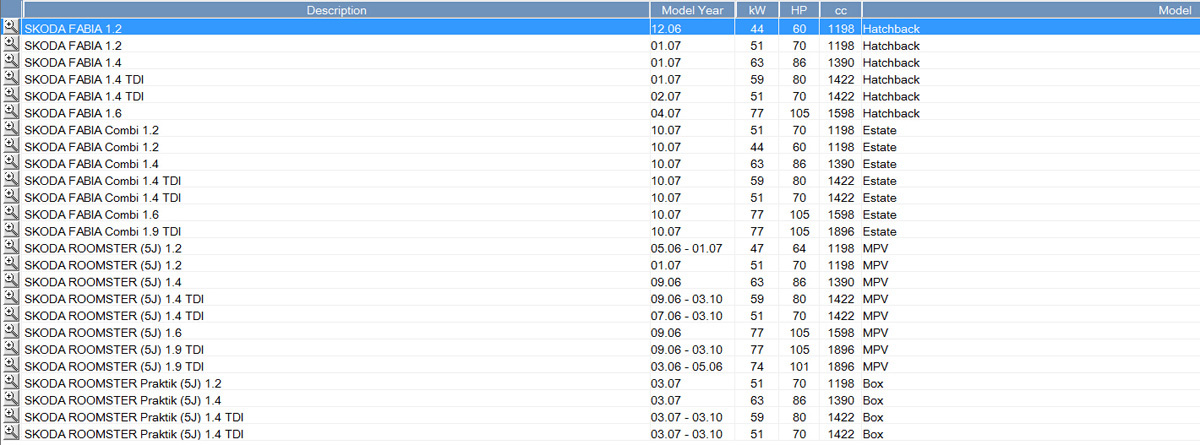Click 'Hatchback' in the SKODA FABIA 1.6 row
This screenshot has width=1200, height=445.
pos(891,113)
